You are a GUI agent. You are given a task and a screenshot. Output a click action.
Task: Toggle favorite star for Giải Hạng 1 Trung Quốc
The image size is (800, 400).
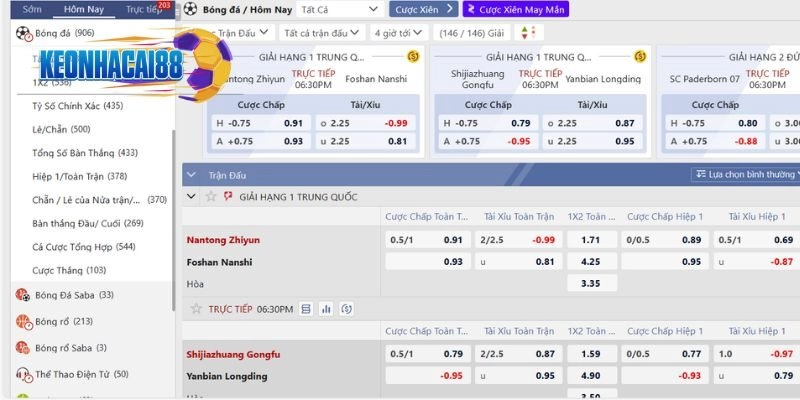pos(211,197)
